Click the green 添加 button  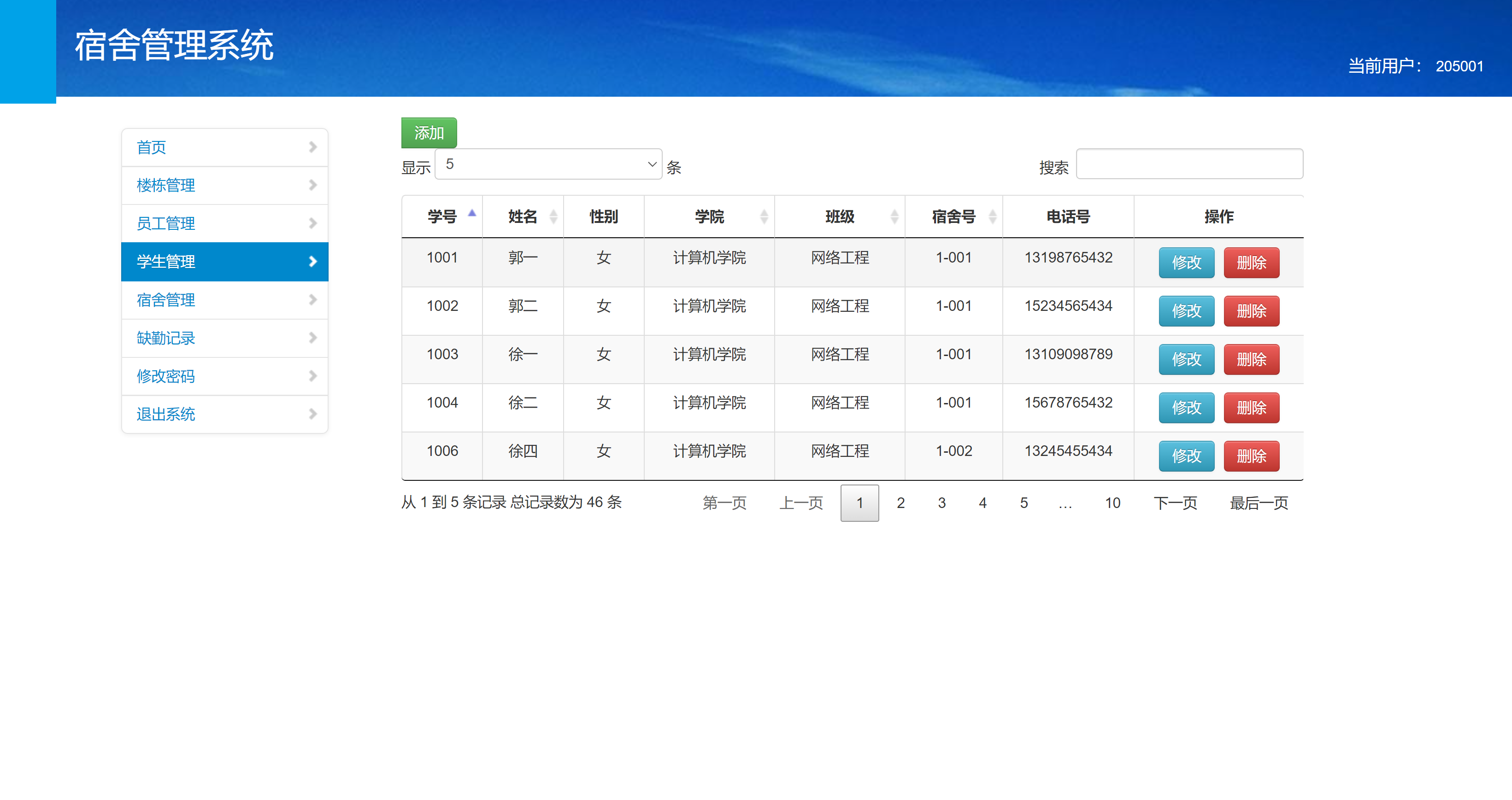tap(428, 133)
